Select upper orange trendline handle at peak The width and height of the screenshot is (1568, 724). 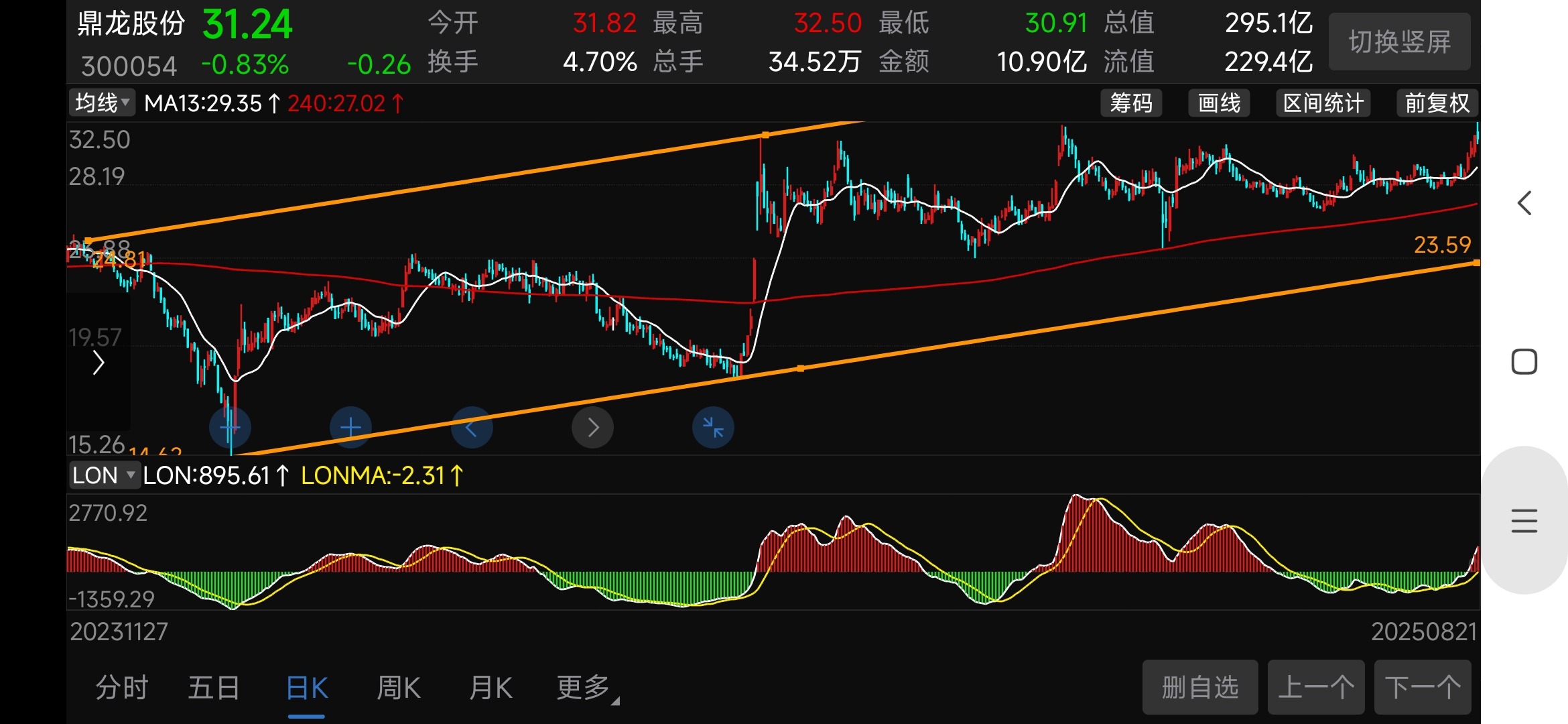pos(765,135)
